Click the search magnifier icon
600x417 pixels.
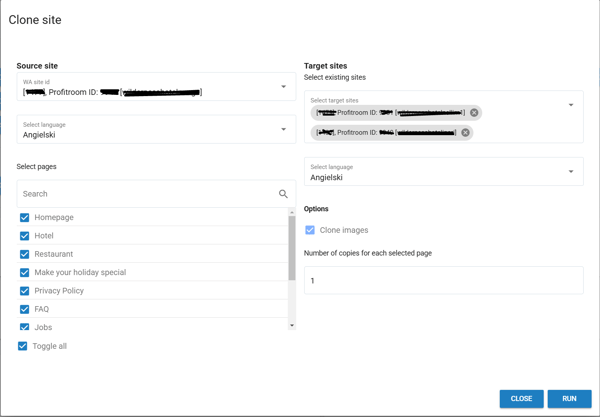(x=283, y=194)
